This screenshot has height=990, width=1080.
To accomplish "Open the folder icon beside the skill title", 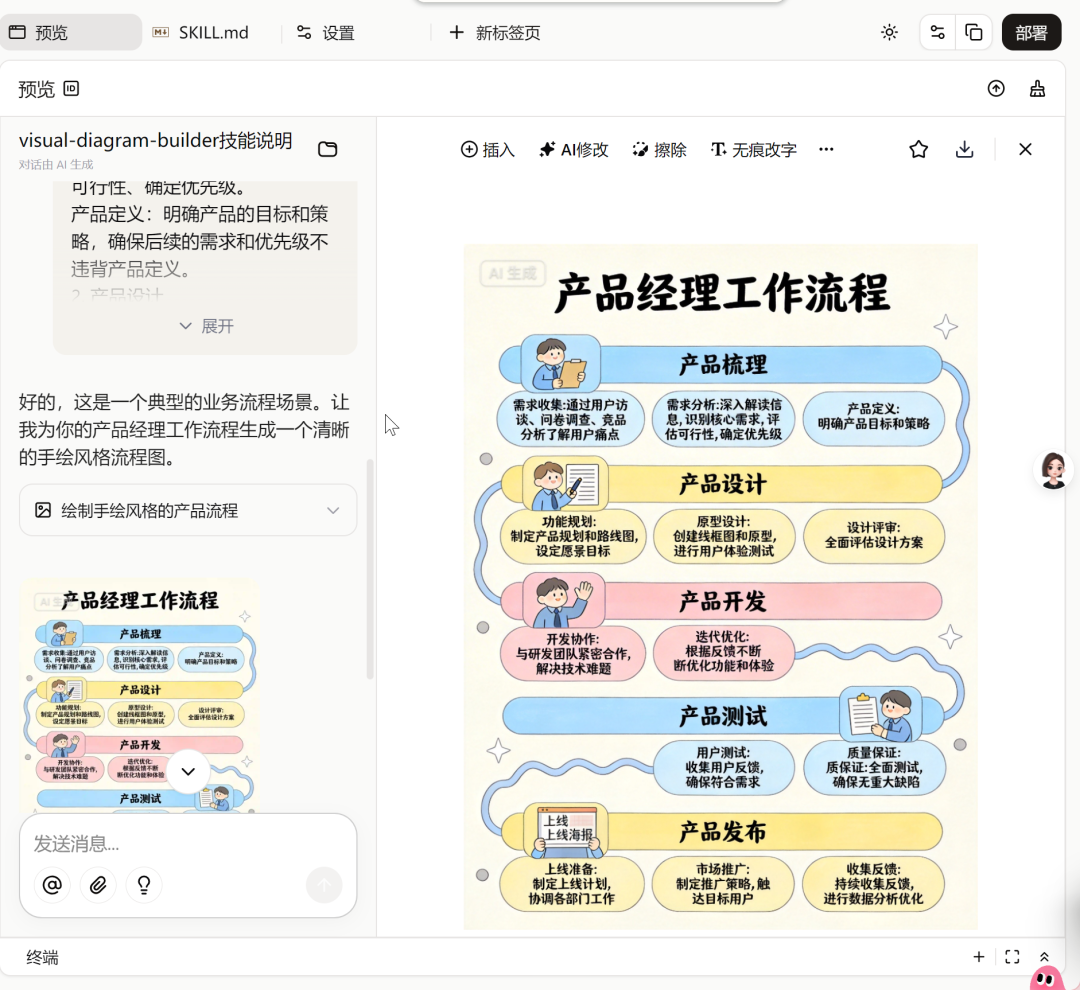I will [x=327, y=149].
